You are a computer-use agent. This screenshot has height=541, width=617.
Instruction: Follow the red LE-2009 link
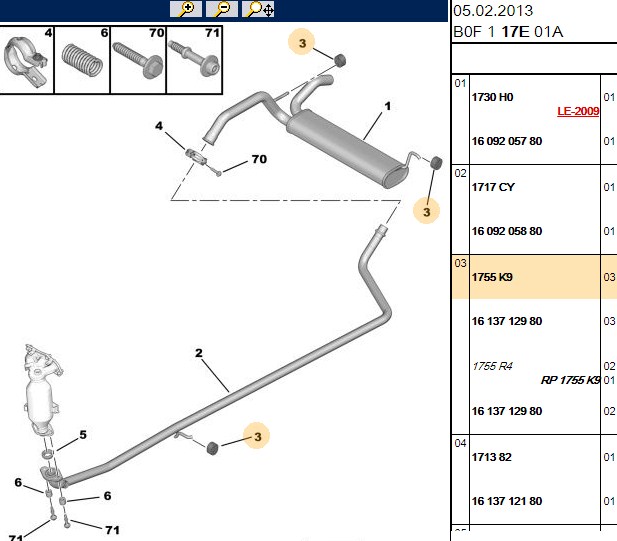pyautogui.click(x=578, y=111)
